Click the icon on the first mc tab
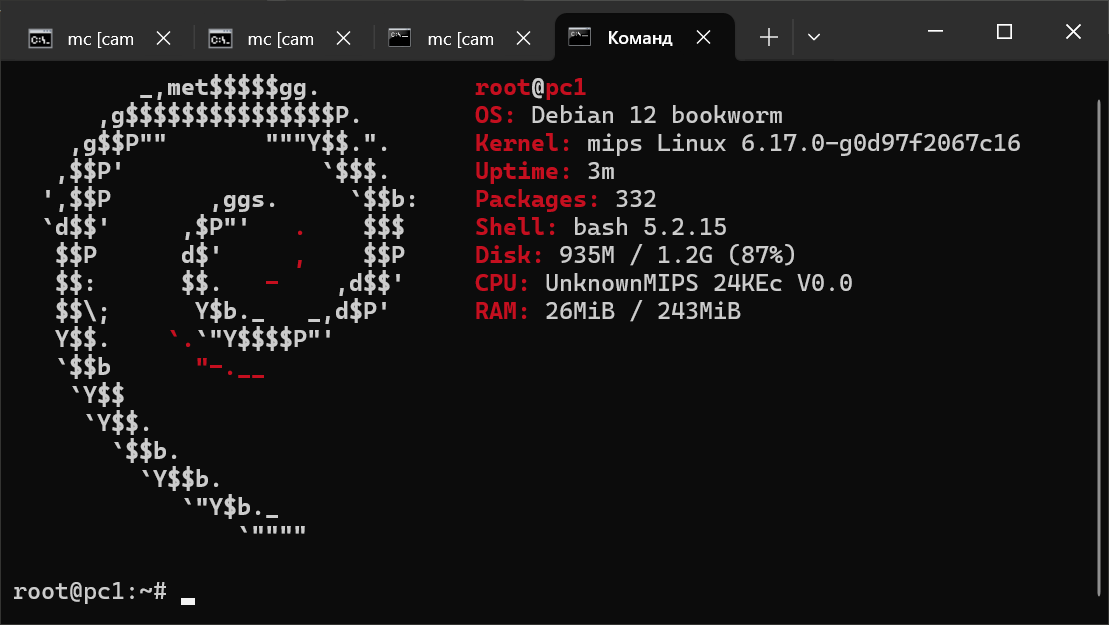1109x625 pixels. point(40,39)
